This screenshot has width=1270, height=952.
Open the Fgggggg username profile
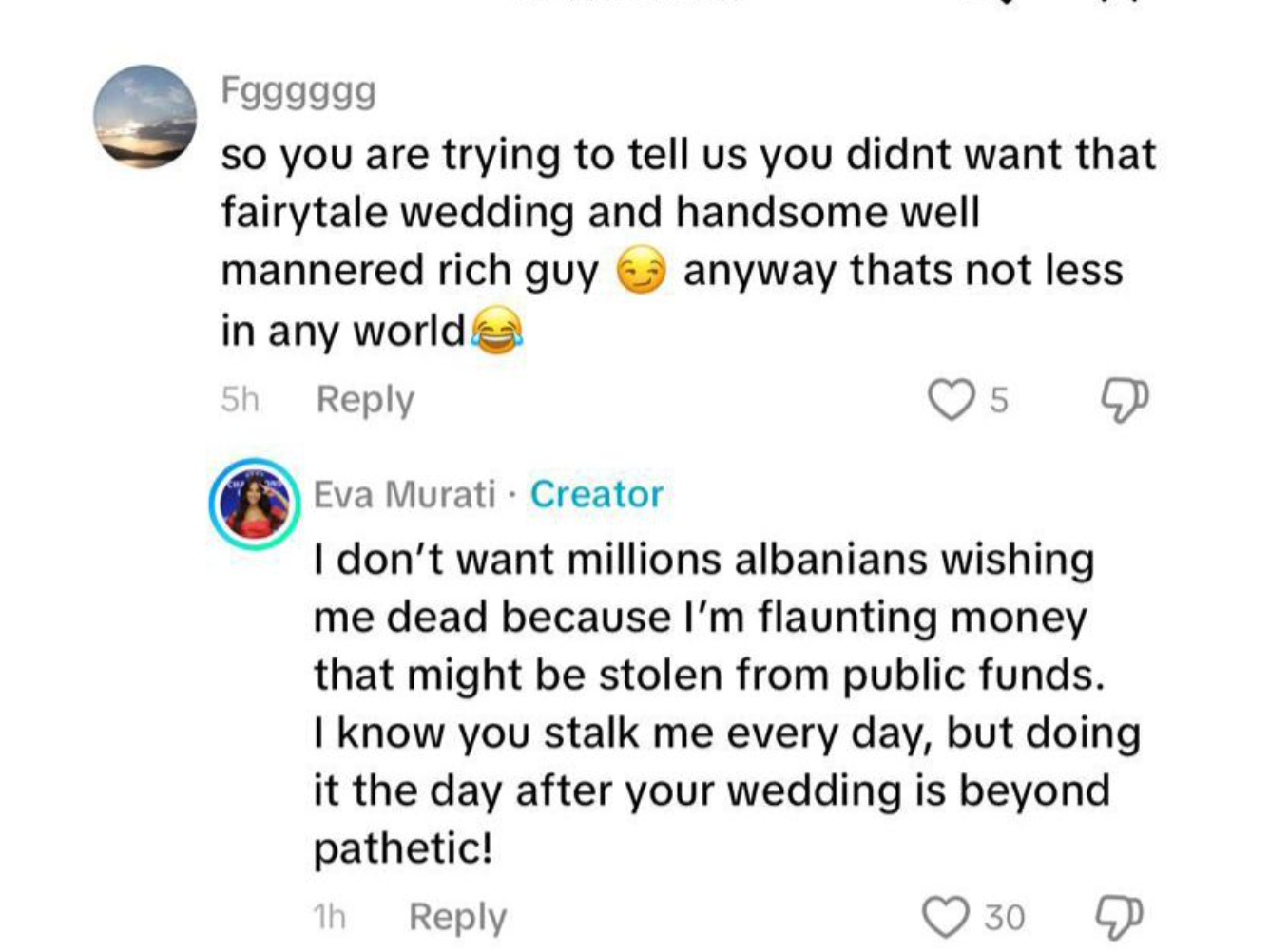point(298,91)
